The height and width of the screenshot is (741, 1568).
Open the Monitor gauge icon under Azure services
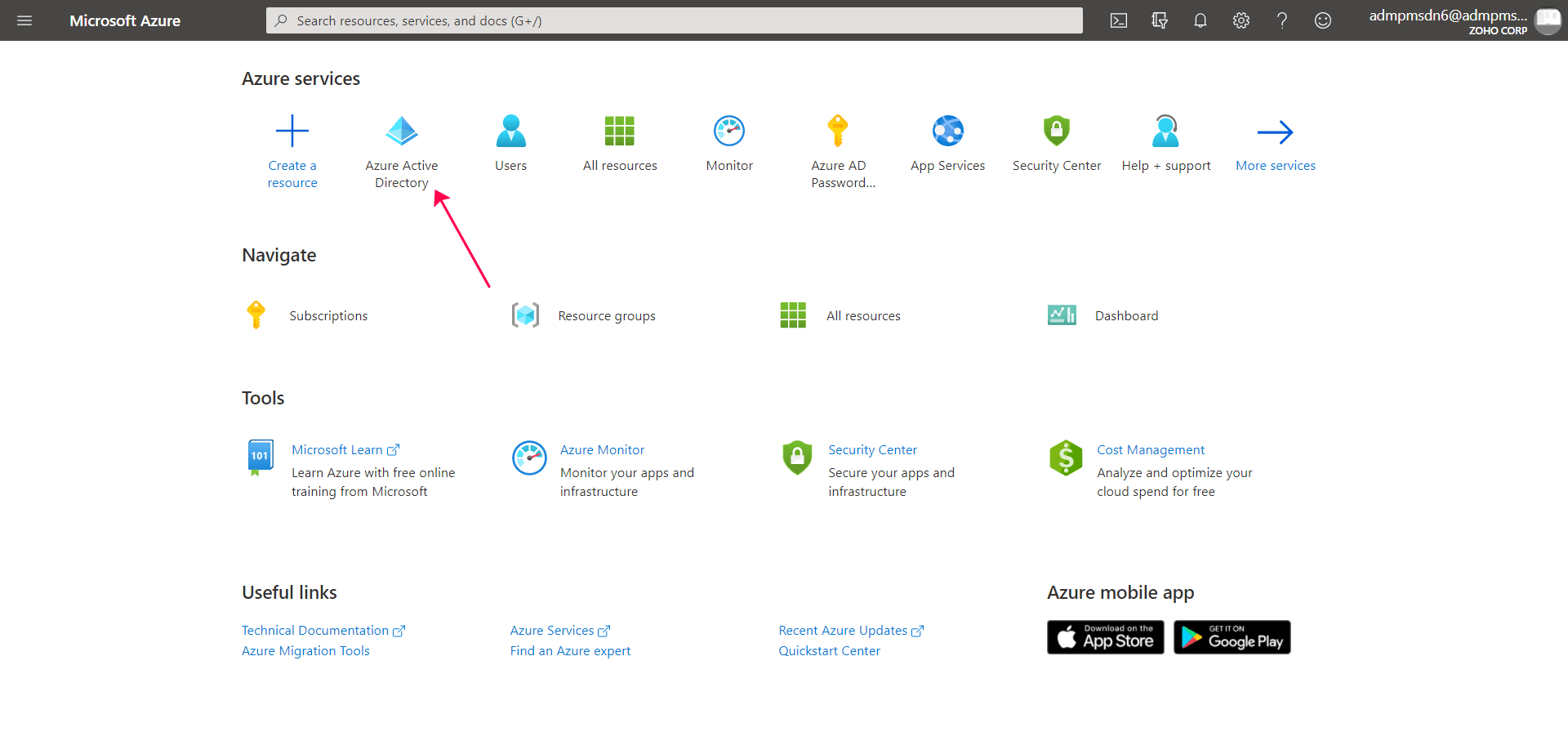coord(729,131)
